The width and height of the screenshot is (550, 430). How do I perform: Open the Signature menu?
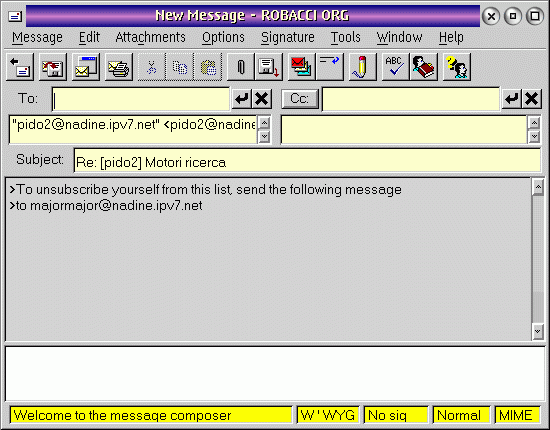pyautogui.click(x=288, y=37)
